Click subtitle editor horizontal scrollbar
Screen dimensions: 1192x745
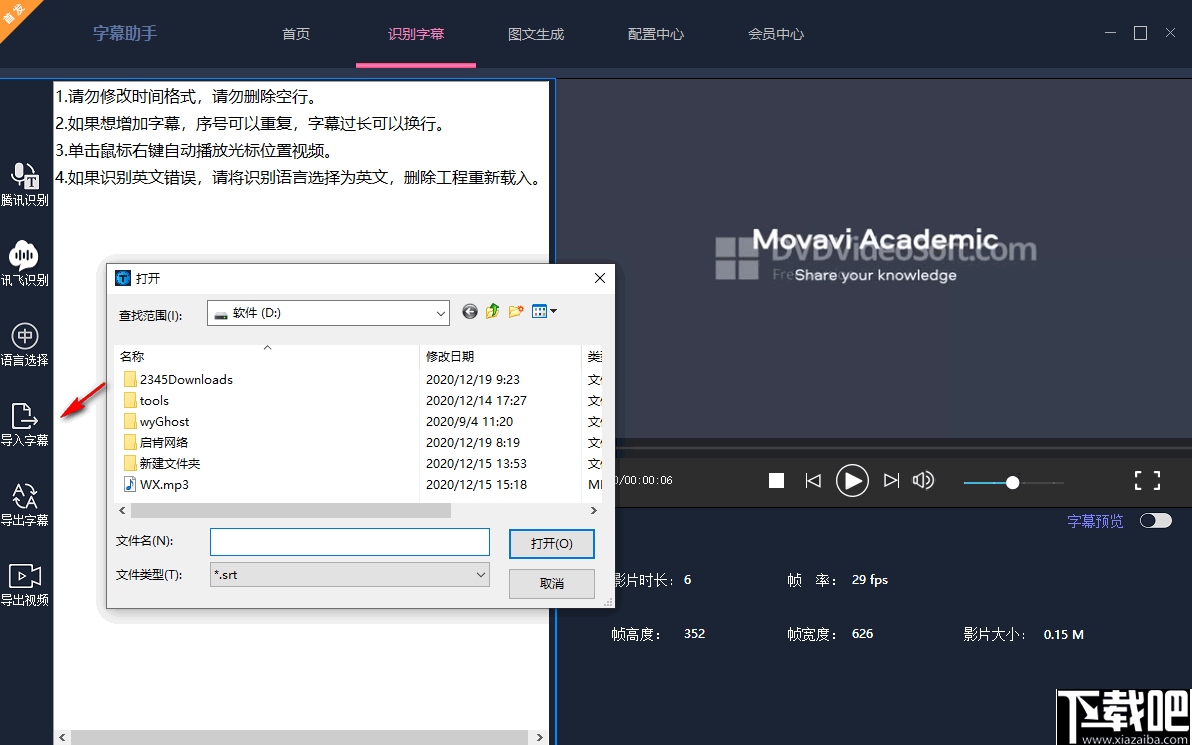point(300,737)
